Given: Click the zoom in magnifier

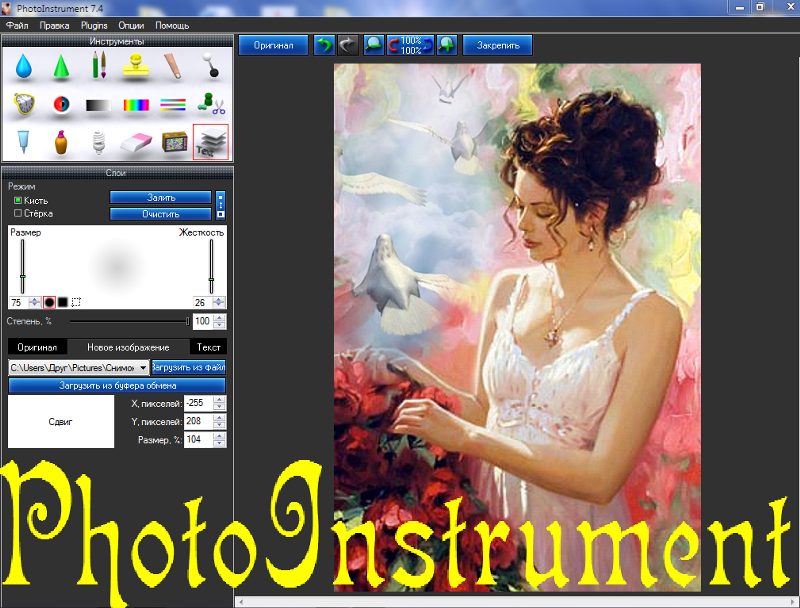Looking at the screenshot, I should click(447, 45).
